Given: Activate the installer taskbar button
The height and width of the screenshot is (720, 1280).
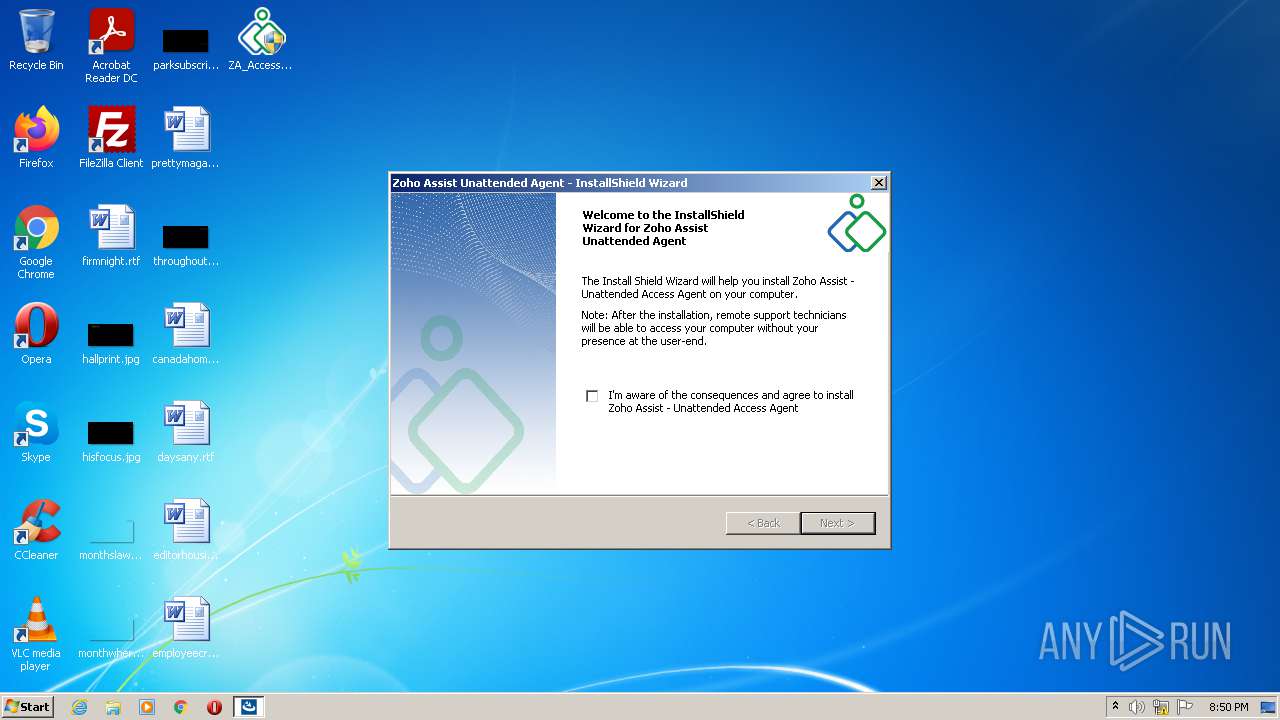Looking at the screenshot, I should [249, 707].
